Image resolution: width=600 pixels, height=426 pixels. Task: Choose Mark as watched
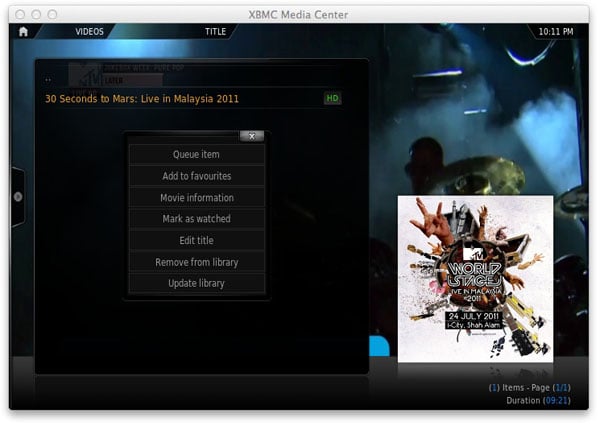point(196,219)
